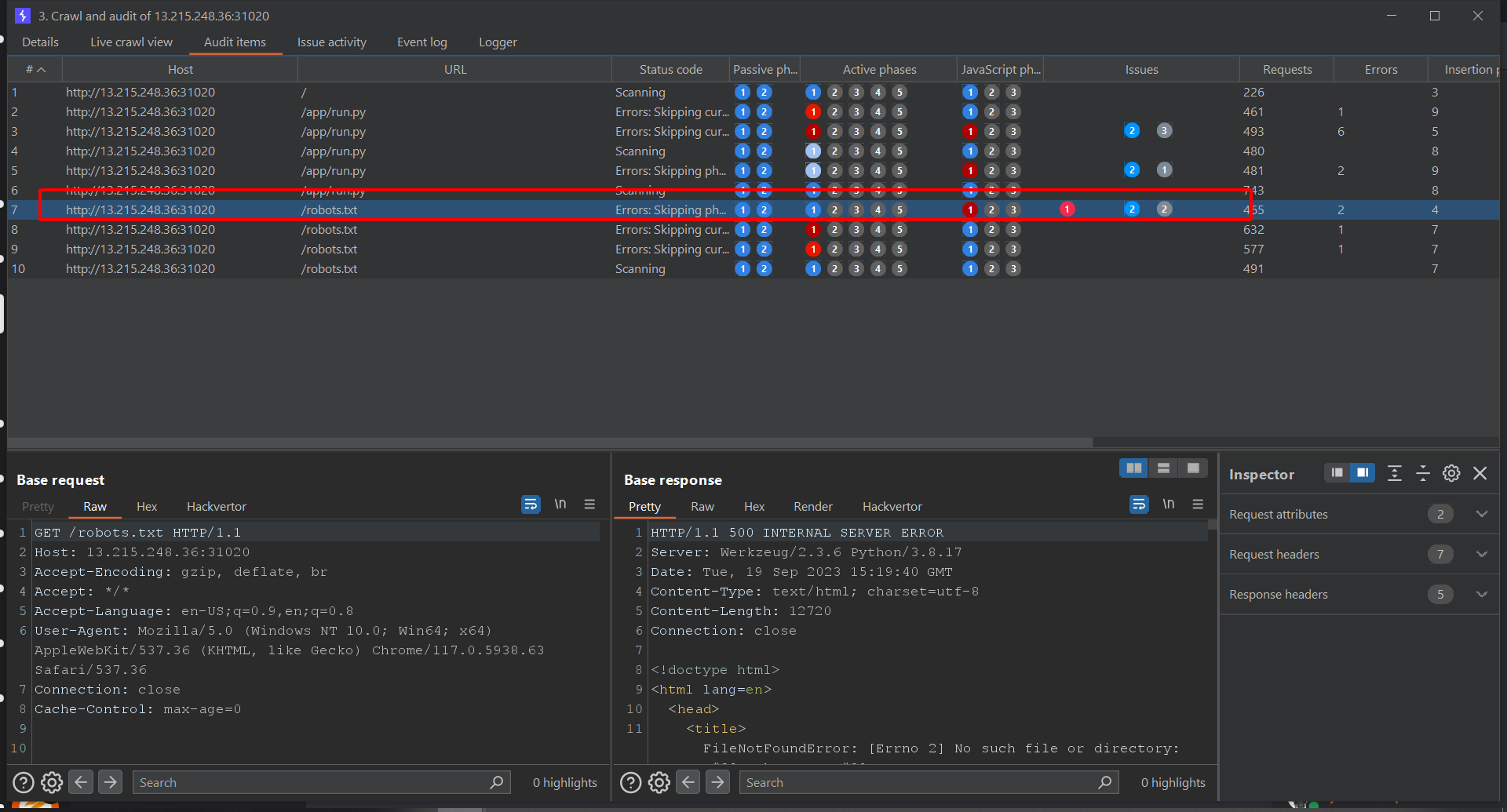Open the help icon in Base request panel
The image size is (1507, 812).
(x=23, y=781)
